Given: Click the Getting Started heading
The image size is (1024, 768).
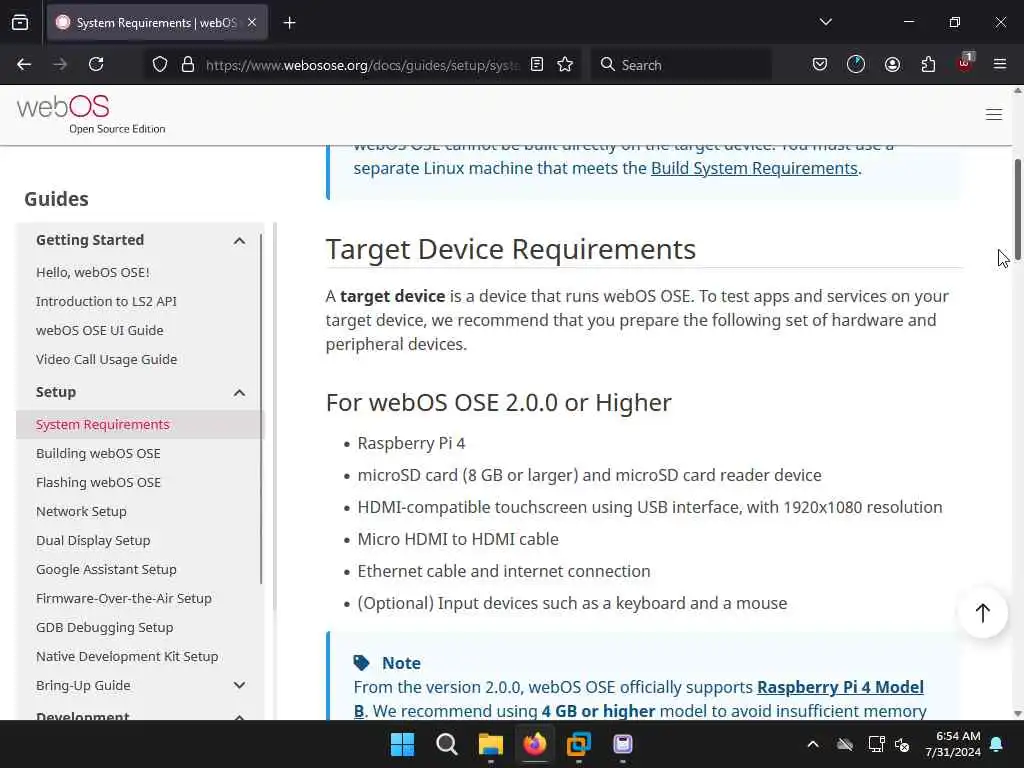Looking at the screenshot, I should pos(89,240).
